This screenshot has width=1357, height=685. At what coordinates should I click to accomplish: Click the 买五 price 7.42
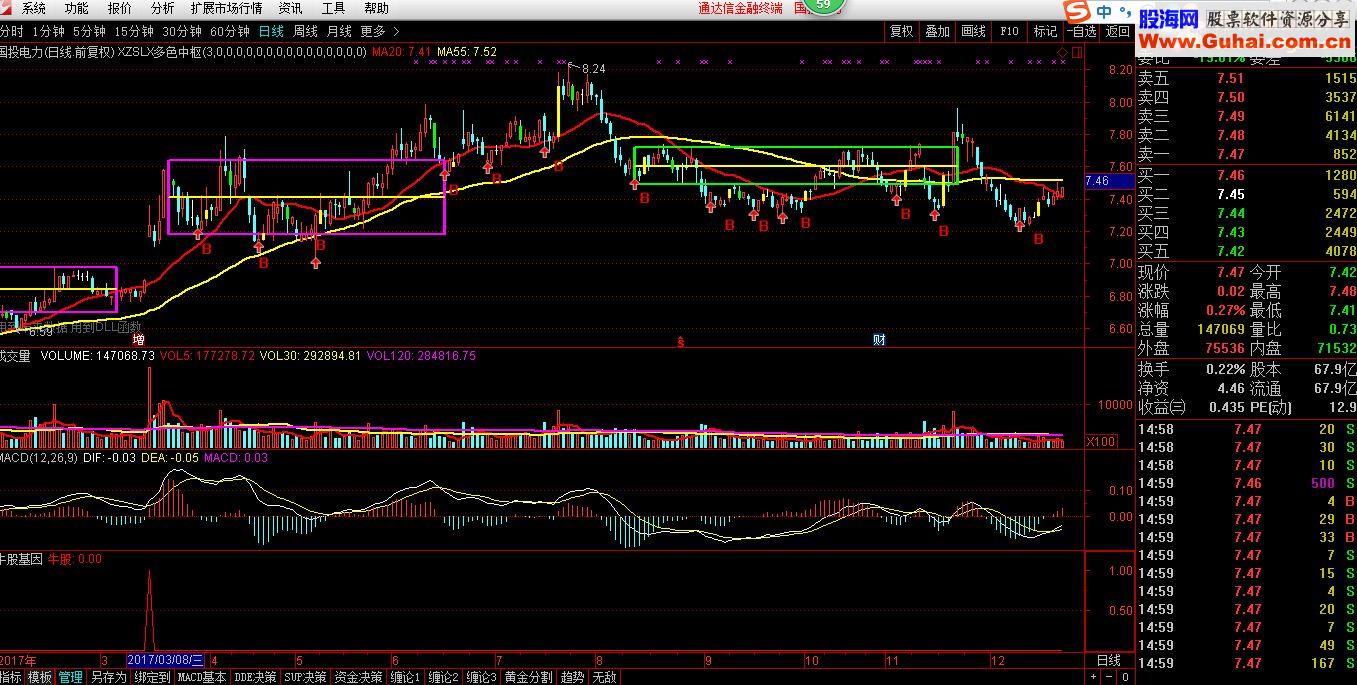click(x=1231, y=251)
